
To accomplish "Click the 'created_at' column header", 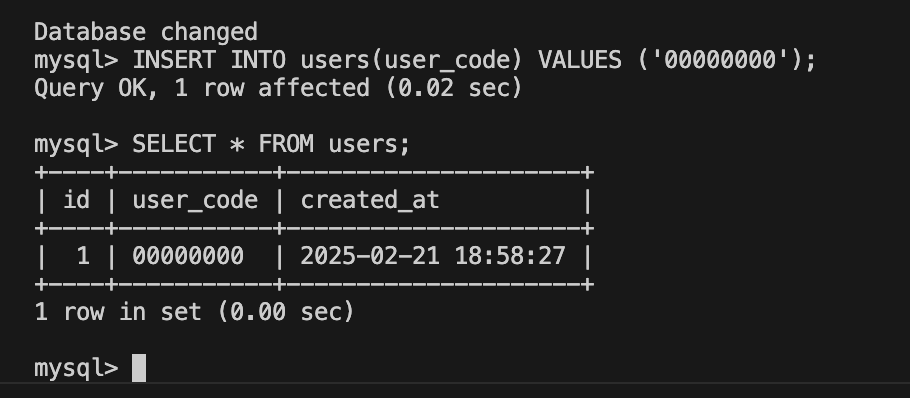I will [370, 201].
